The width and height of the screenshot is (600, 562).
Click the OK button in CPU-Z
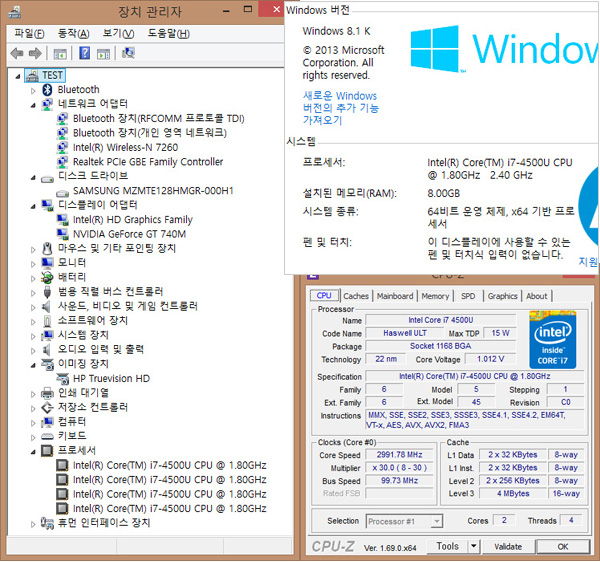562,546
